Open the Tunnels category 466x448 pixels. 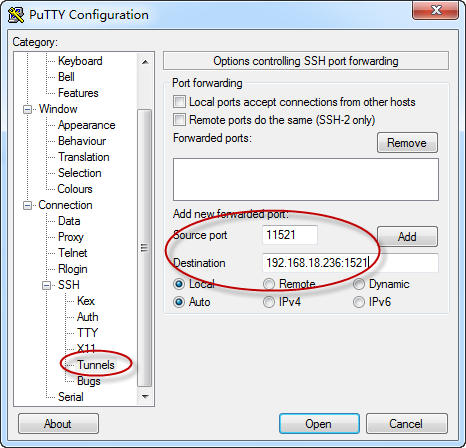point(96,365)
